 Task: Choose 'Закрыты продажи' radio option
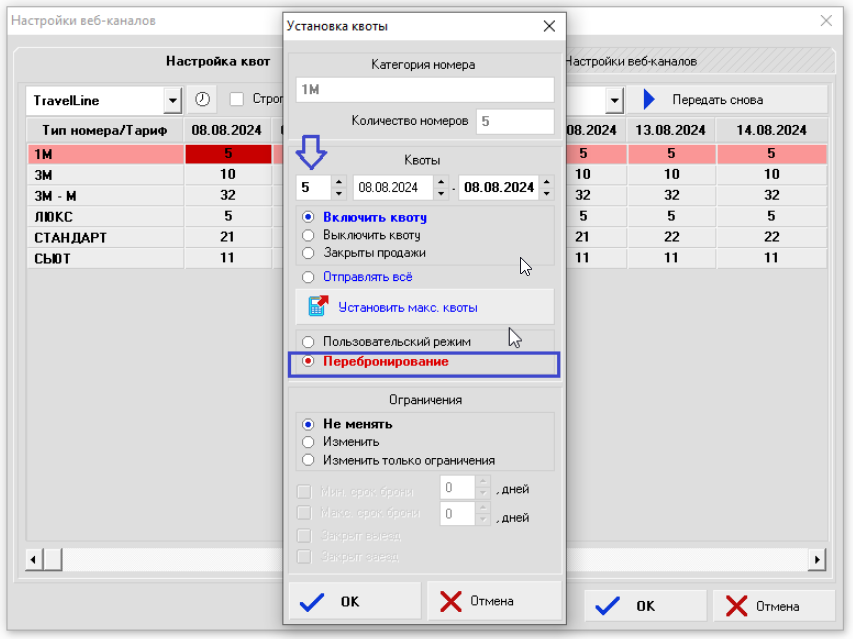(x=308, y=253)
